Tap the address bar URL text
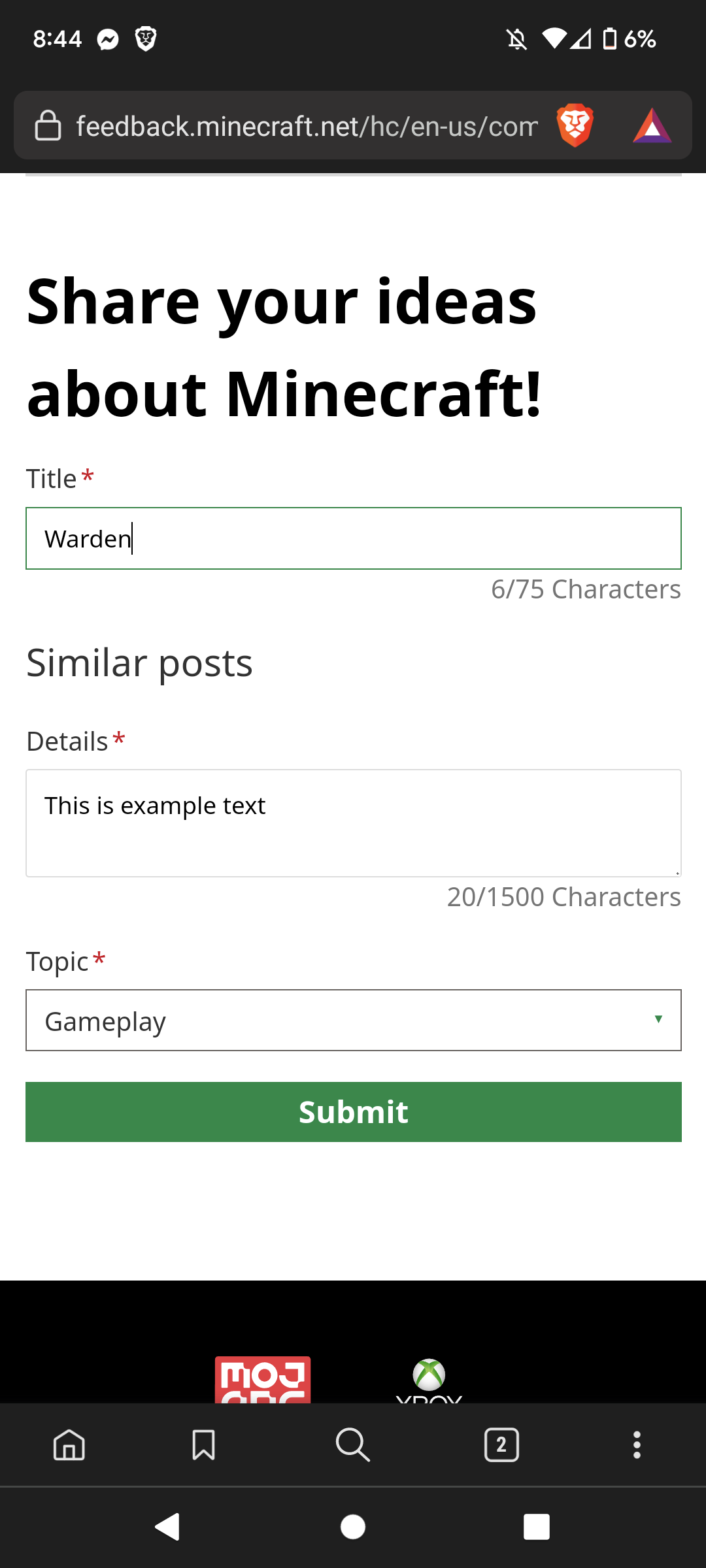The height and width of the screenshot is (1568, 706). (307, 125)
